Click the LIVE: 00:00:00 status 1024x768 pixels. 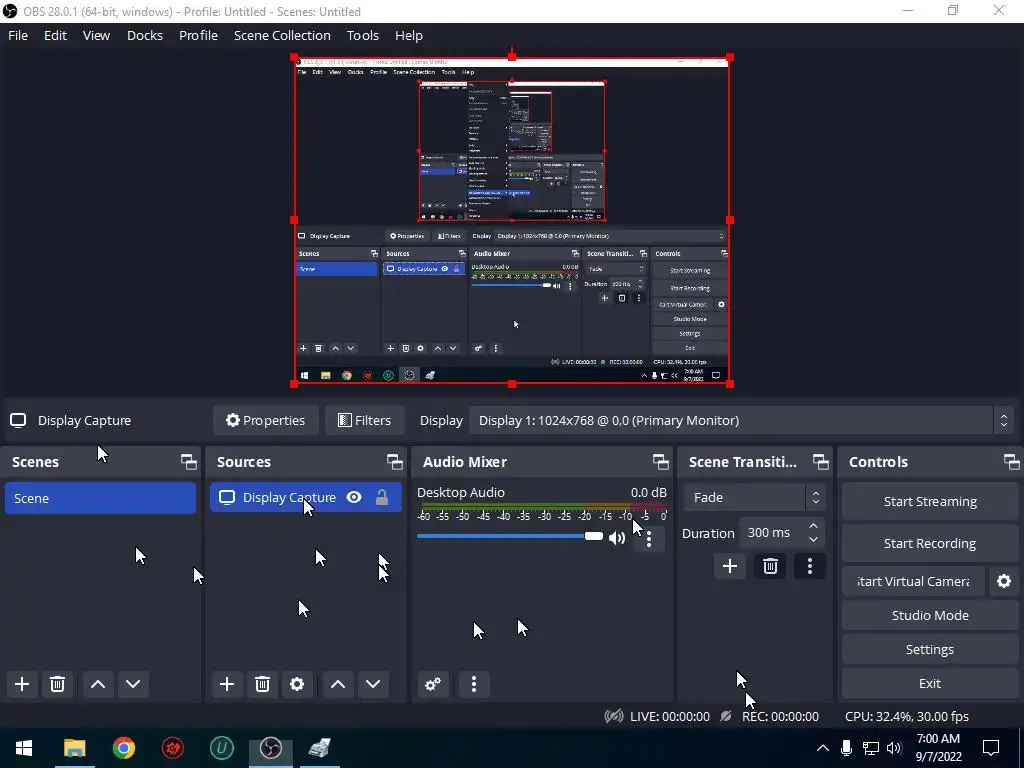click(x=669, y=716)
